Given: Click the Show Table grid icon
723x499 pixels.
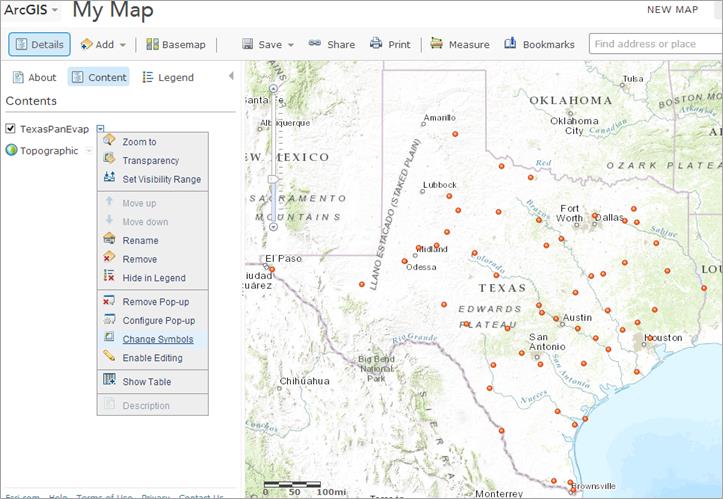Looking at the screenshot, I should point(110,381).
